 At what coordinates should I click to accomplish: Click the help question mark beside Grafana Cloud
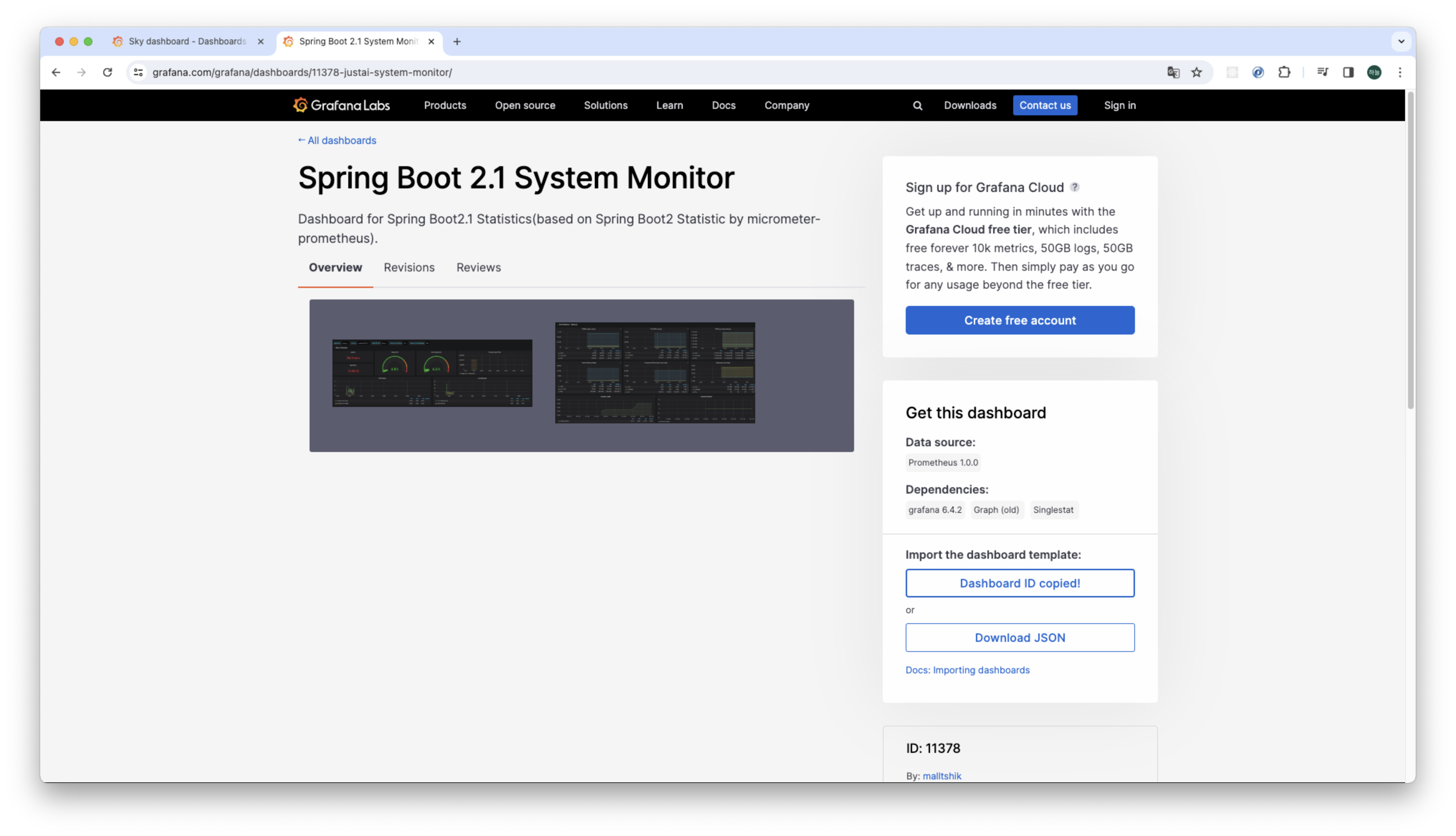click(x=1075, y=187)
